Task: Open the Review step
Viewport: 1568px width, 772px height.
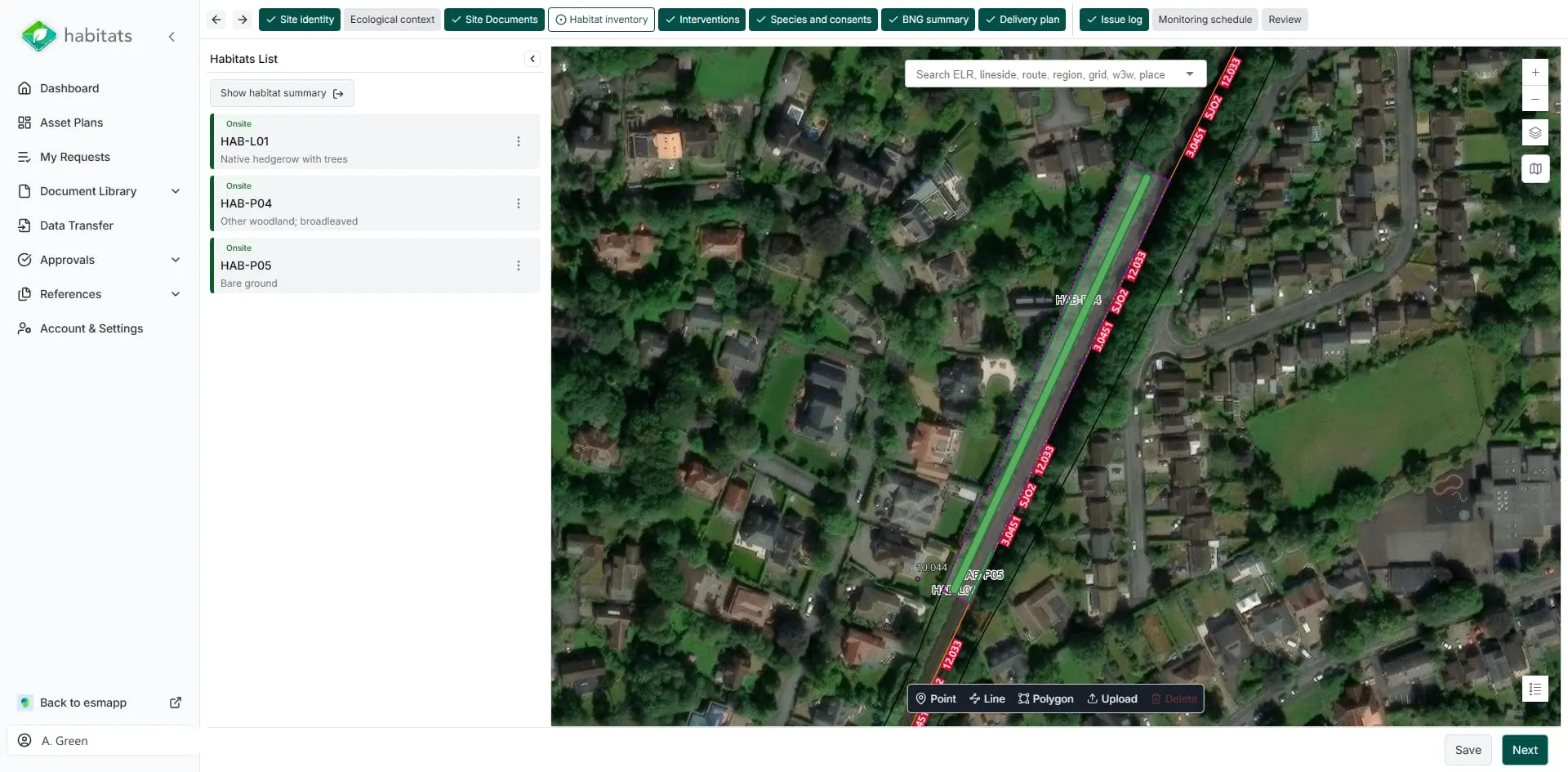Action: pyautogui.click(x=1285, y=20)
